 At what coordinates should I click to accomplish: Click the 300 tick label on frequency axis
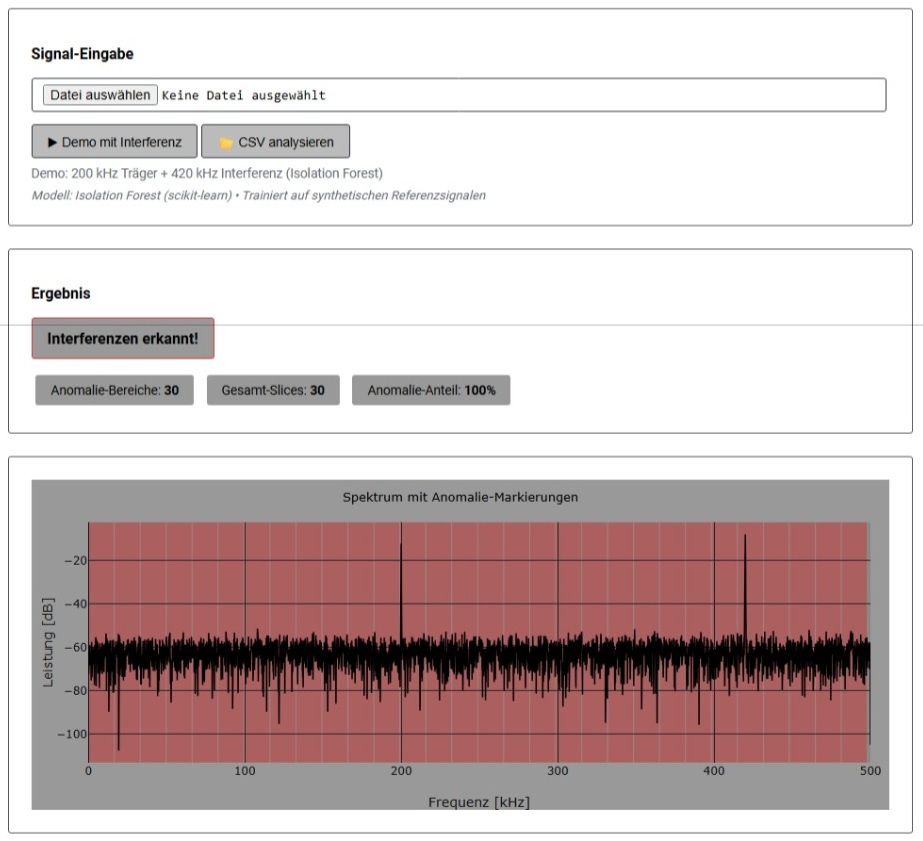pyautogui.click(x=558, y=771)
